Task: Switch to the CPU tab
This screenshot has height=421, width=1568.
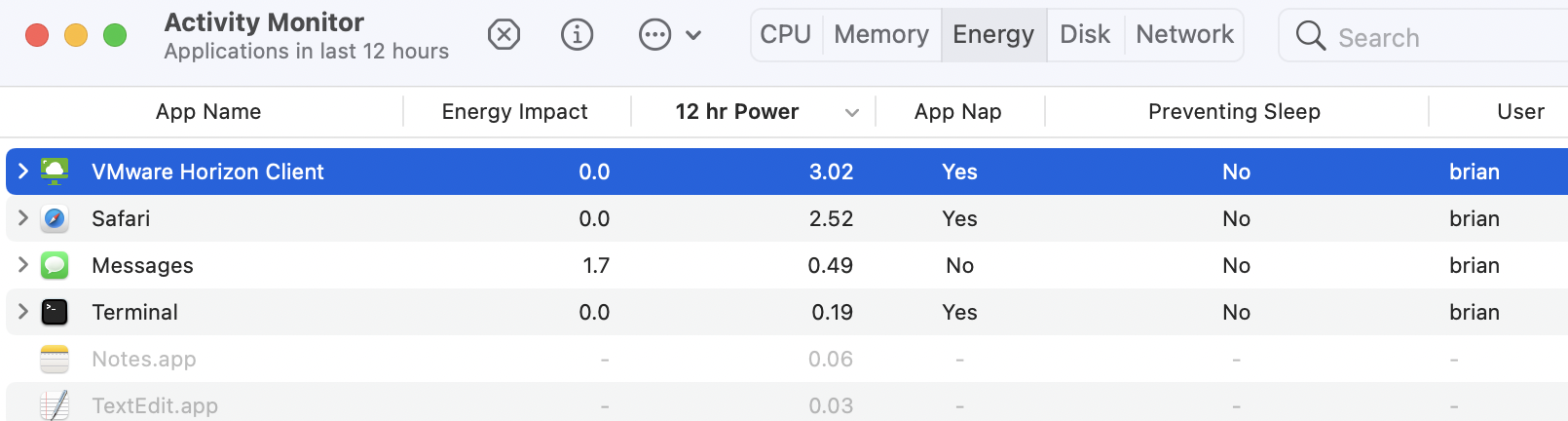Action: pos(786,35)
